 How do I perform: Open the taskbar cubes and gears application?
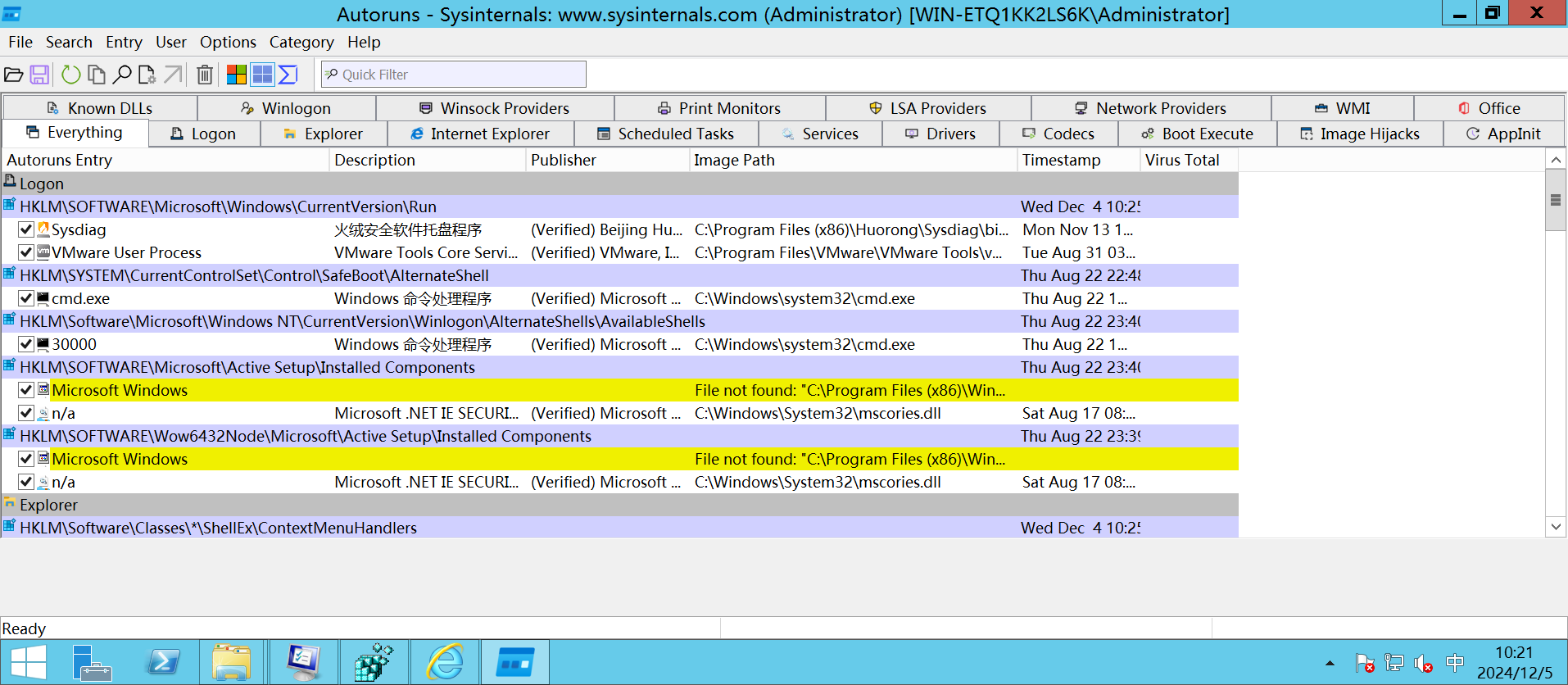pyautogui.click(x=374, y=662)
